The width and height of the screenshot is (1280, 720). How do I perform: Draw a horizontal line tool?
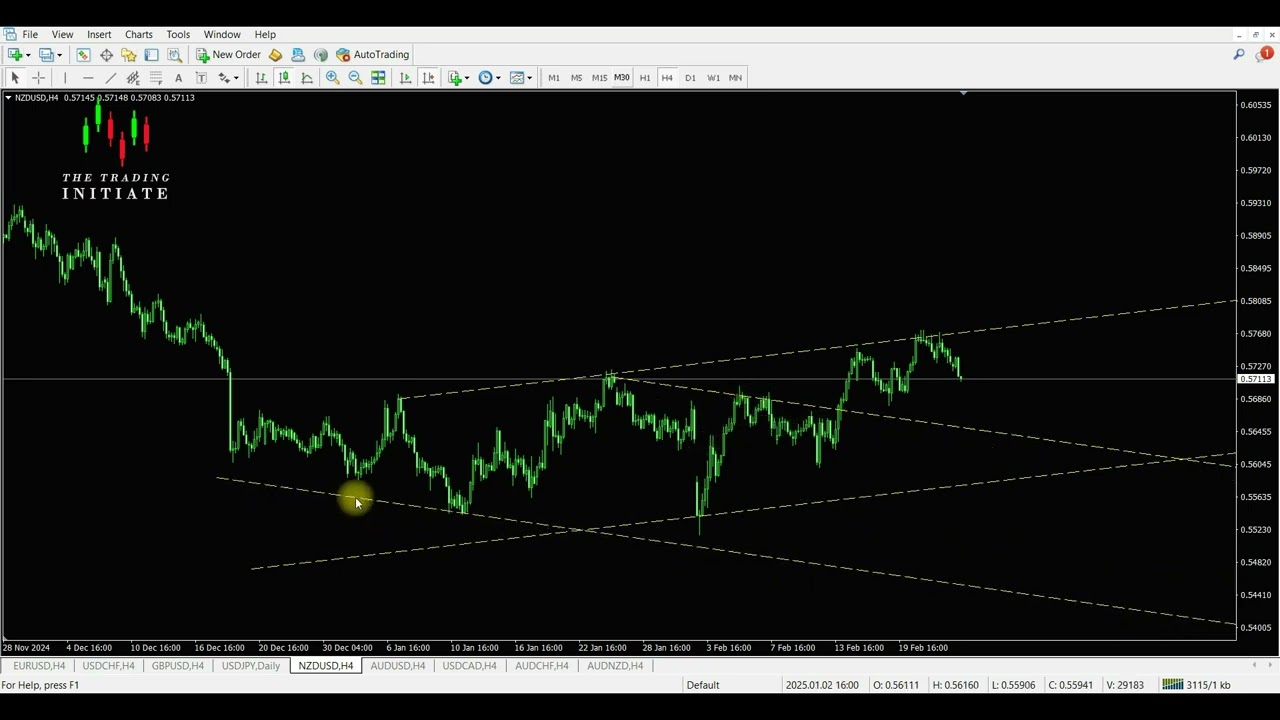pyautogui.click(x=87, y=78)
